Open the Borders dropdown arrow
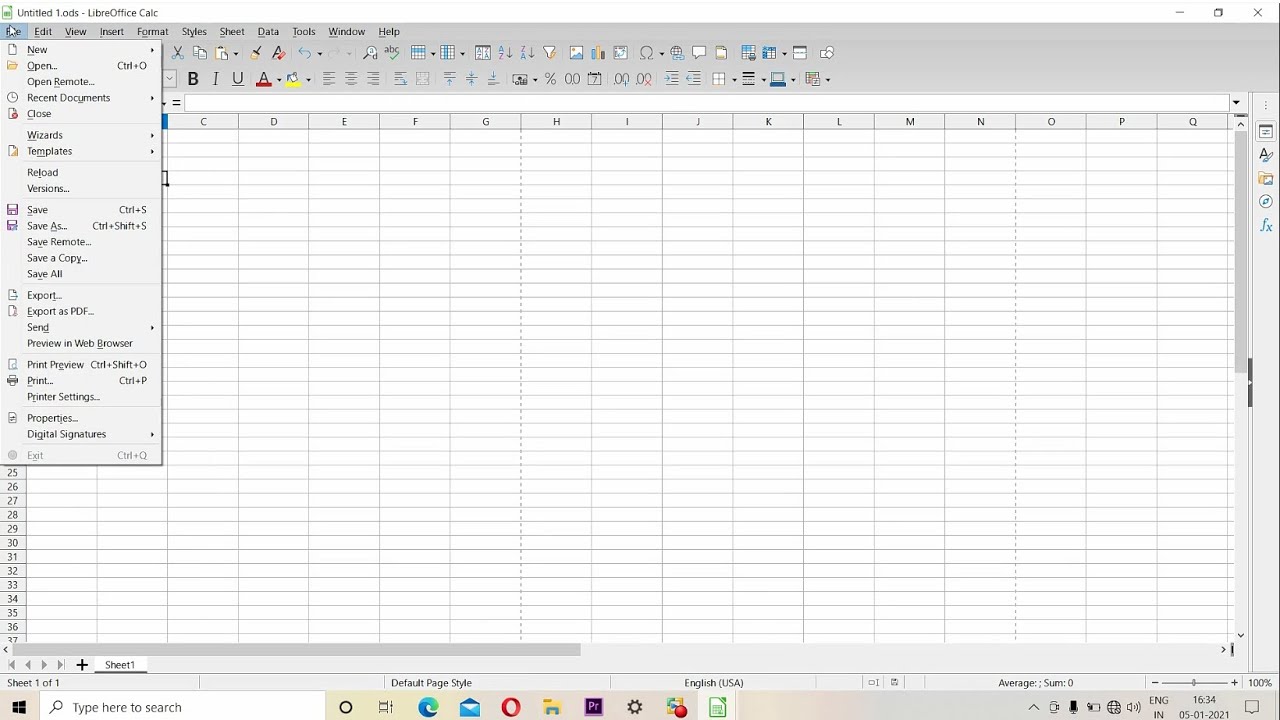This screenshot has height=720, width=1280. point(733,80)
